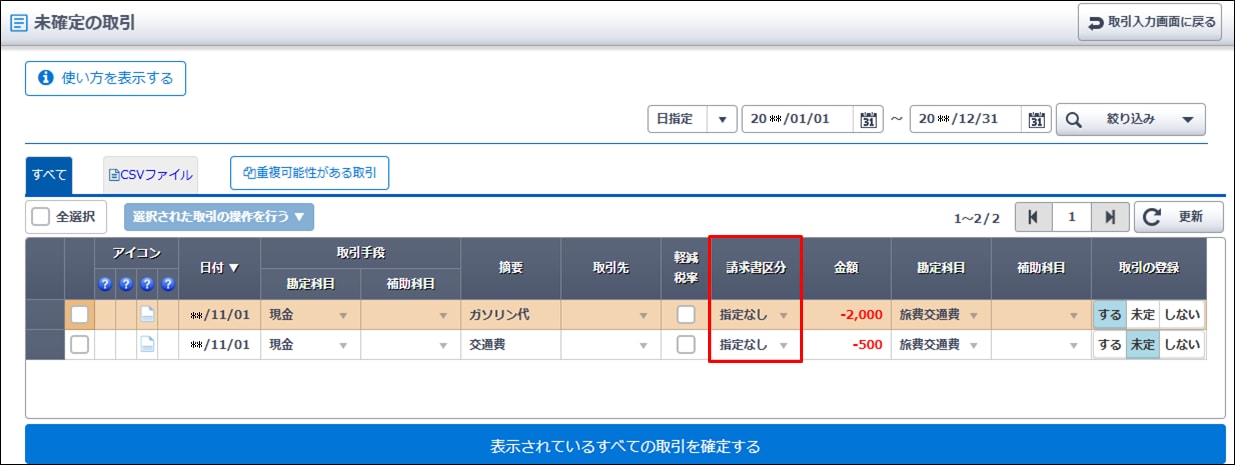Click the start date calendar icon
The width and height of the screenshot is (1235, 465).
(x=868, y=119)
